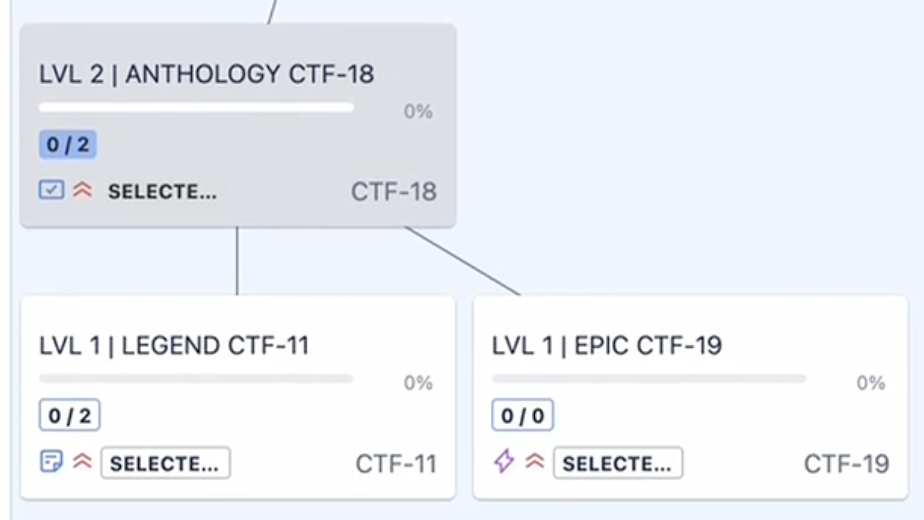This screenshot has height=520, width=924.
Task: Click the 0 / 0 child count badge on CTF-19
Action: tap(522, 415)
